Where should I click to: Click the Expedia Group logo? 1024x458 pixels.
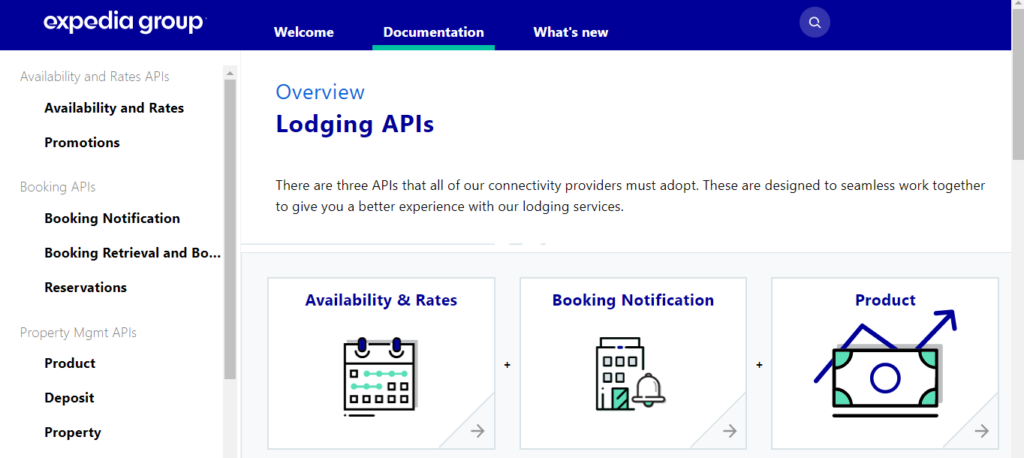124,23
